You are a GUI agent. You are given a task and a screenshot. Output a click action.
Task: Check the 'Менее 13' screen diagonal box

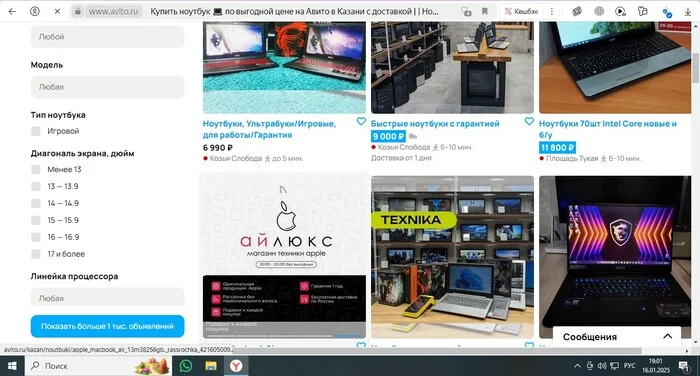point(36,169)
